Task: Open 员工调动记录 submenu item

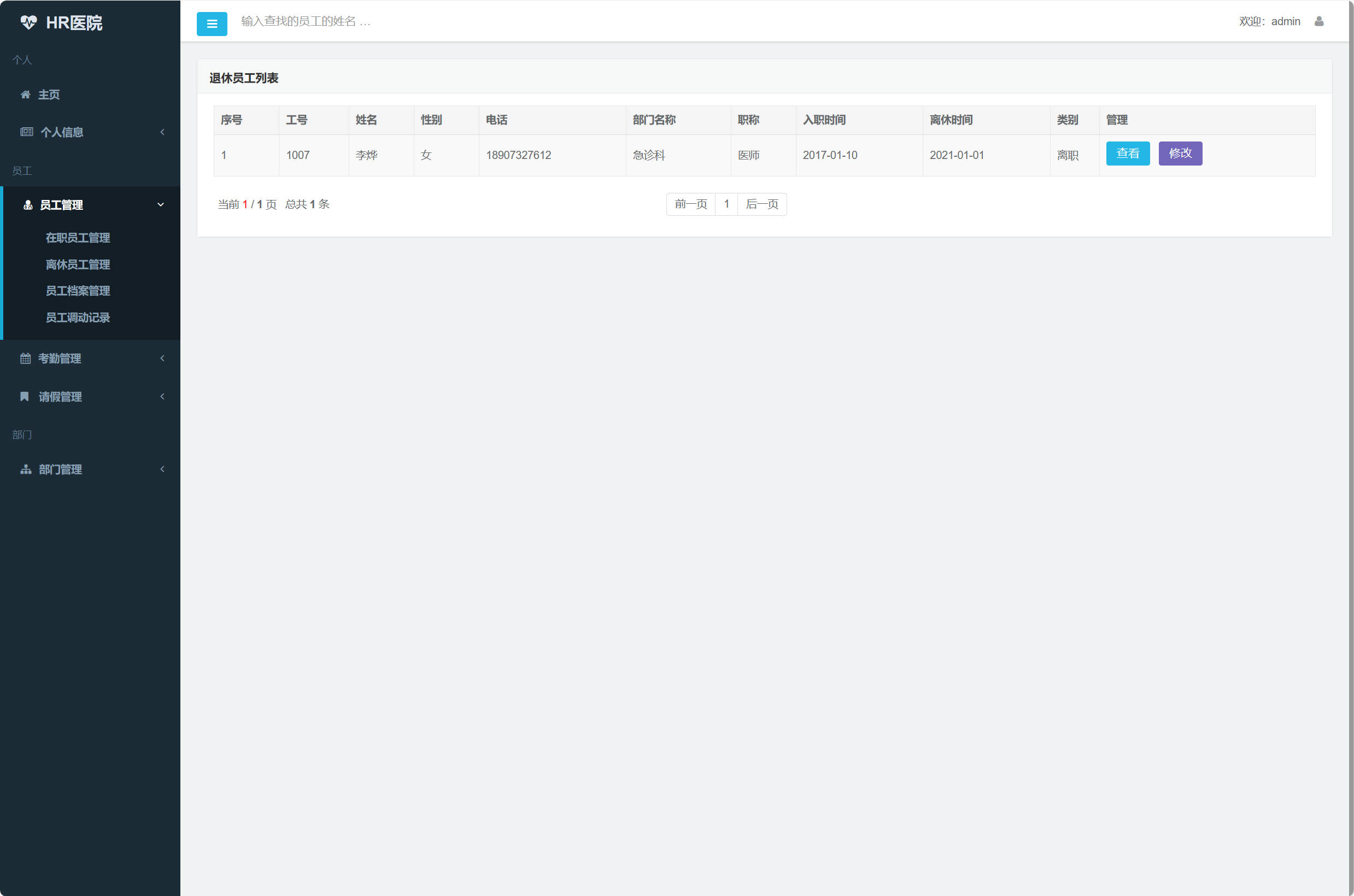Action: [78, 317]
